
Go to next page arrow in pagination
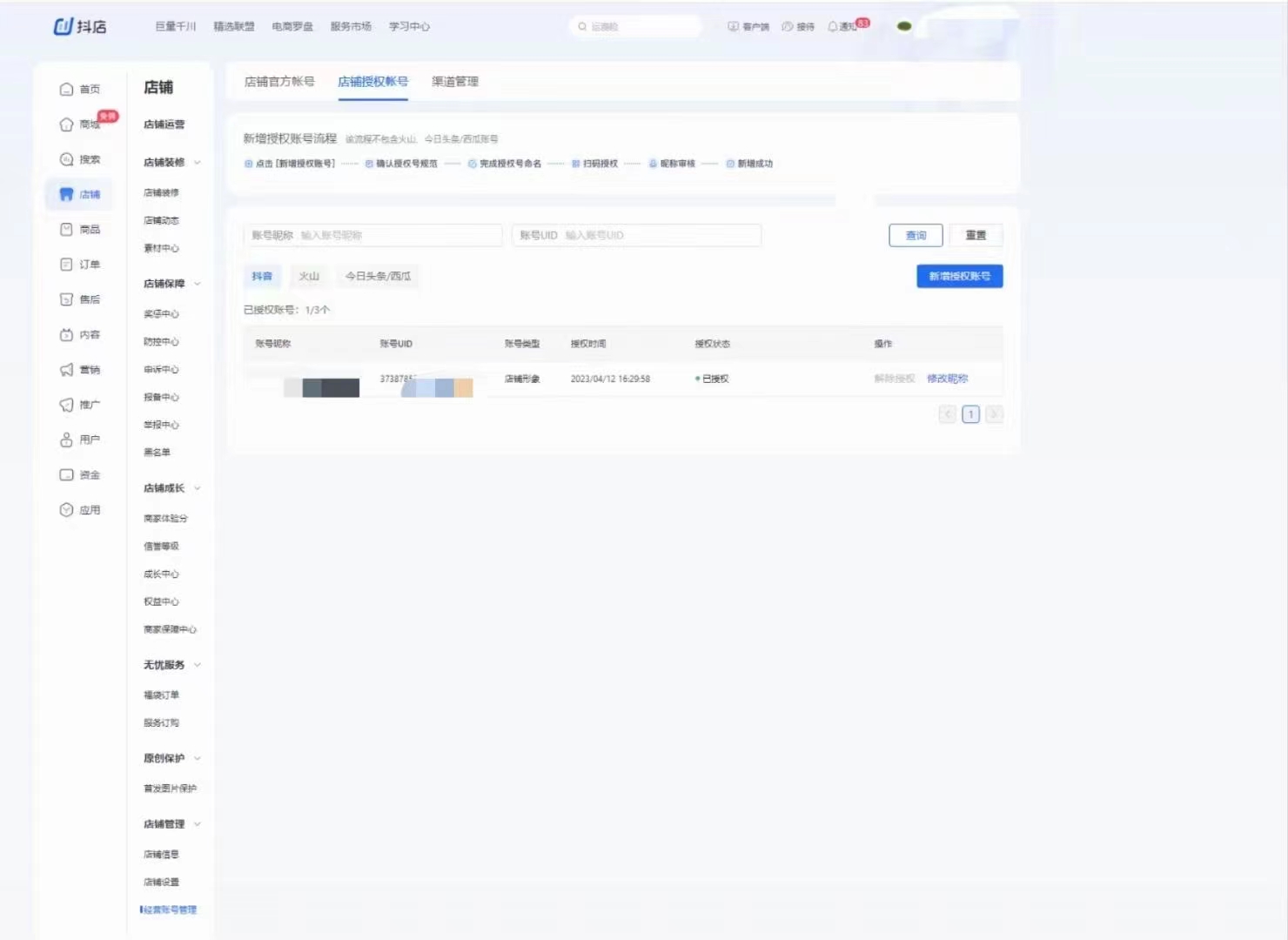[x=994, y=414]
